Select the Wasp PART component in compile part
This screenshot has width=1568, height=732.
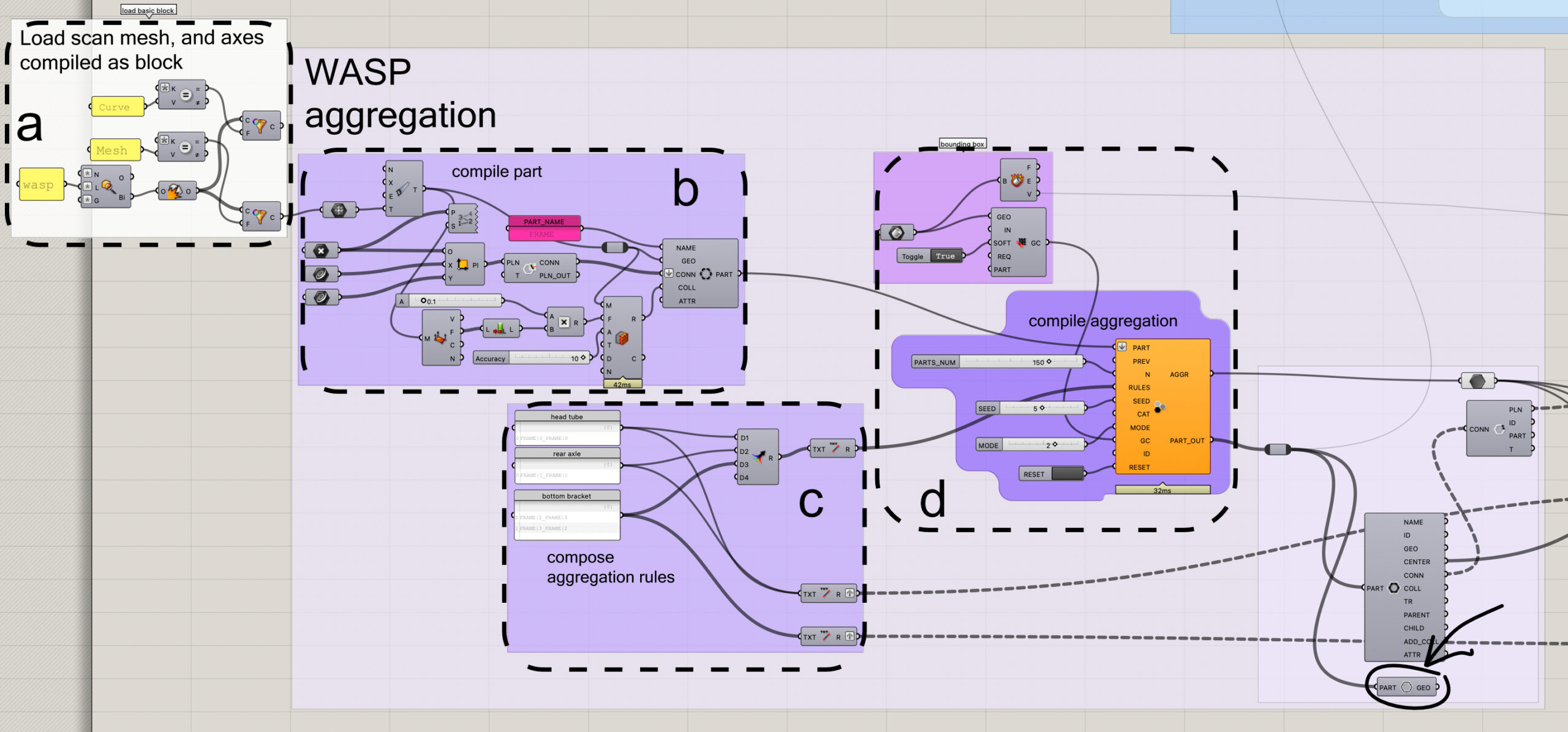[700, 273]
